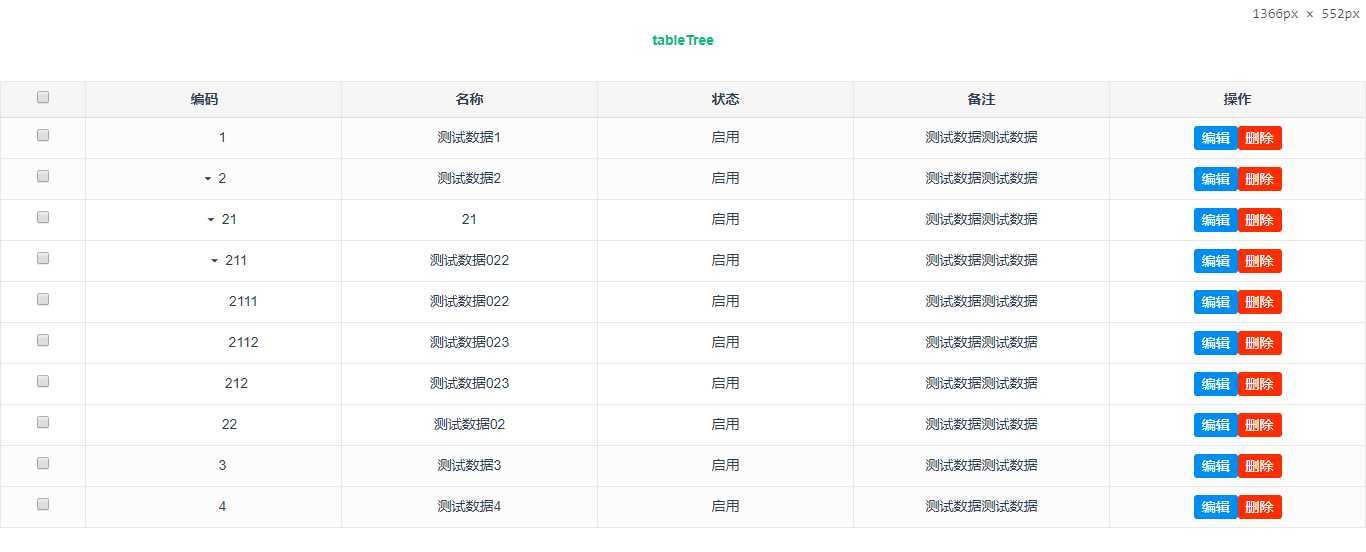
Task: Delete the 测试数据4 row
Action: point(1260,507)
